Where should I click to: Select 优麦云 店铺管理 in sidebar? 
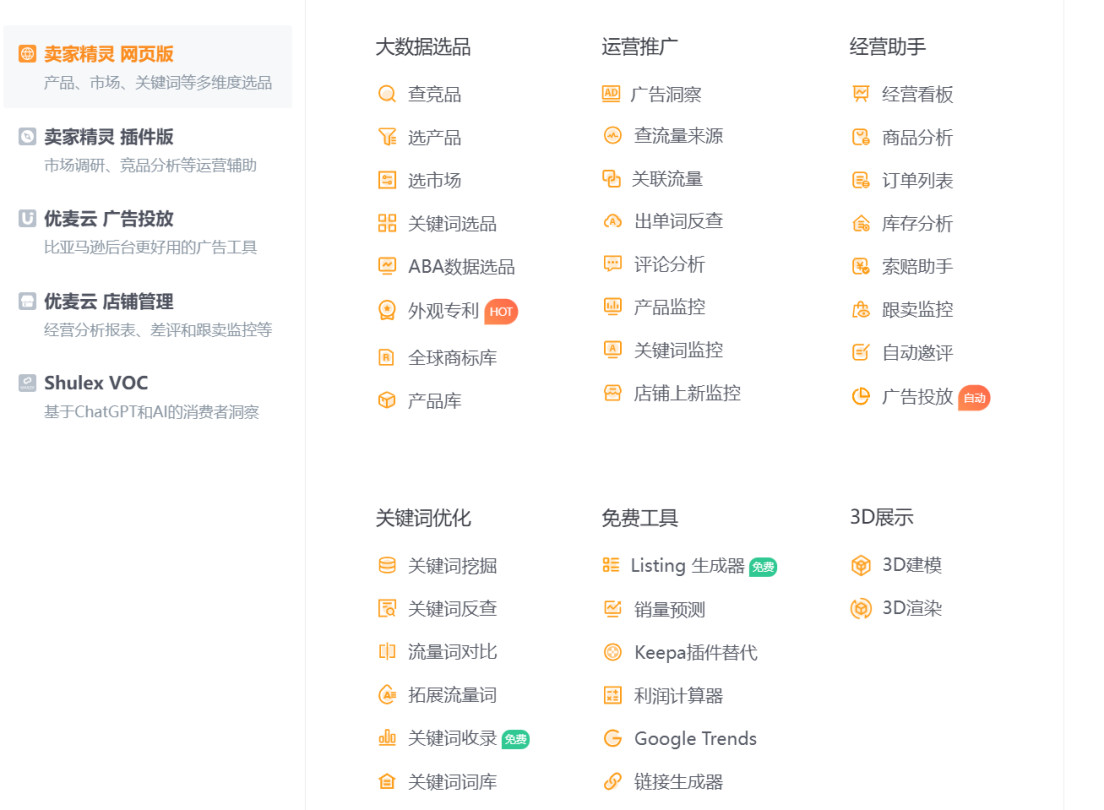pyautogui.click(x=147, y=314)
